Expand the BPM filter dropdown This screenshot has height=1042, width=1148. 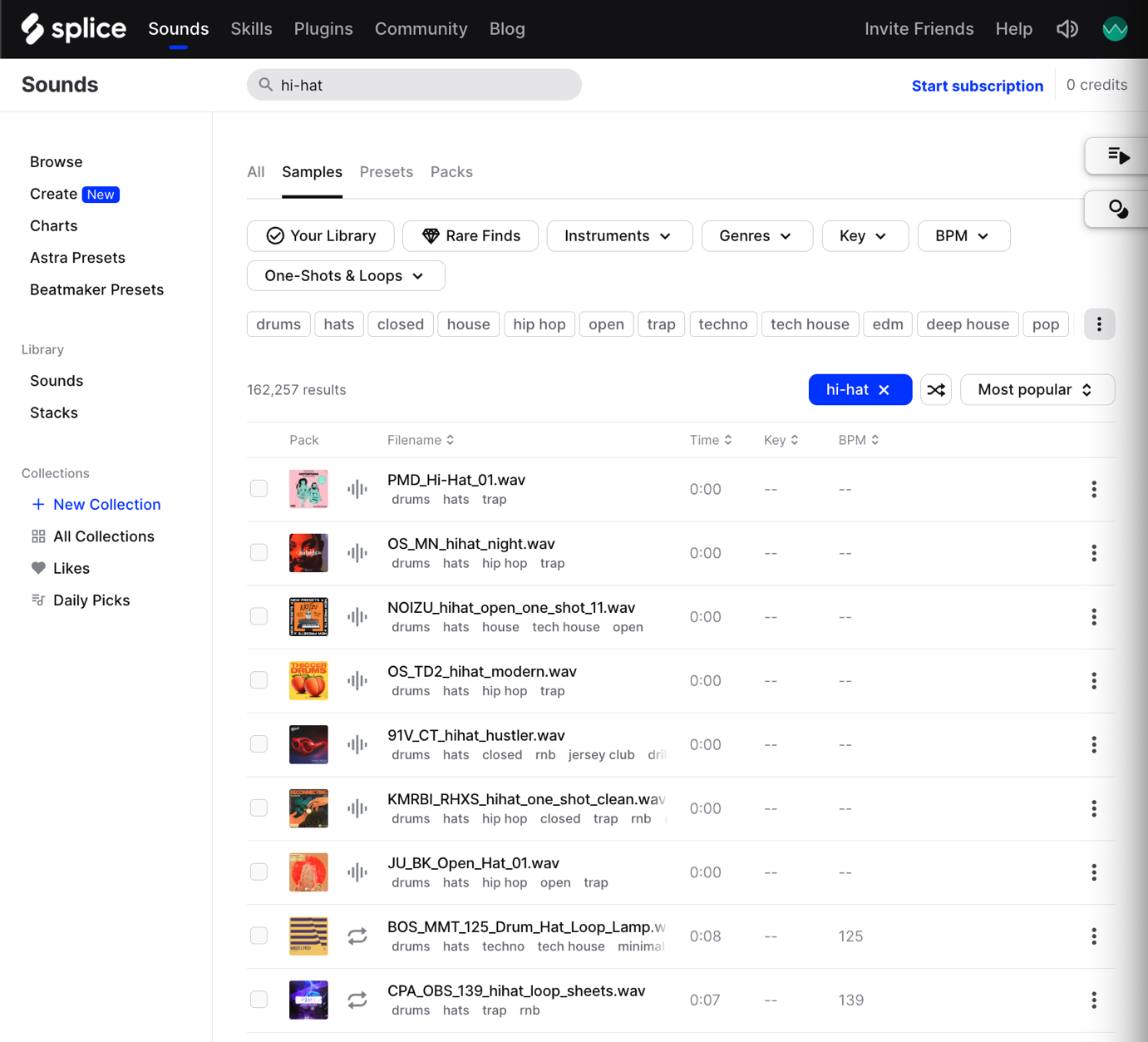(963, 235)
